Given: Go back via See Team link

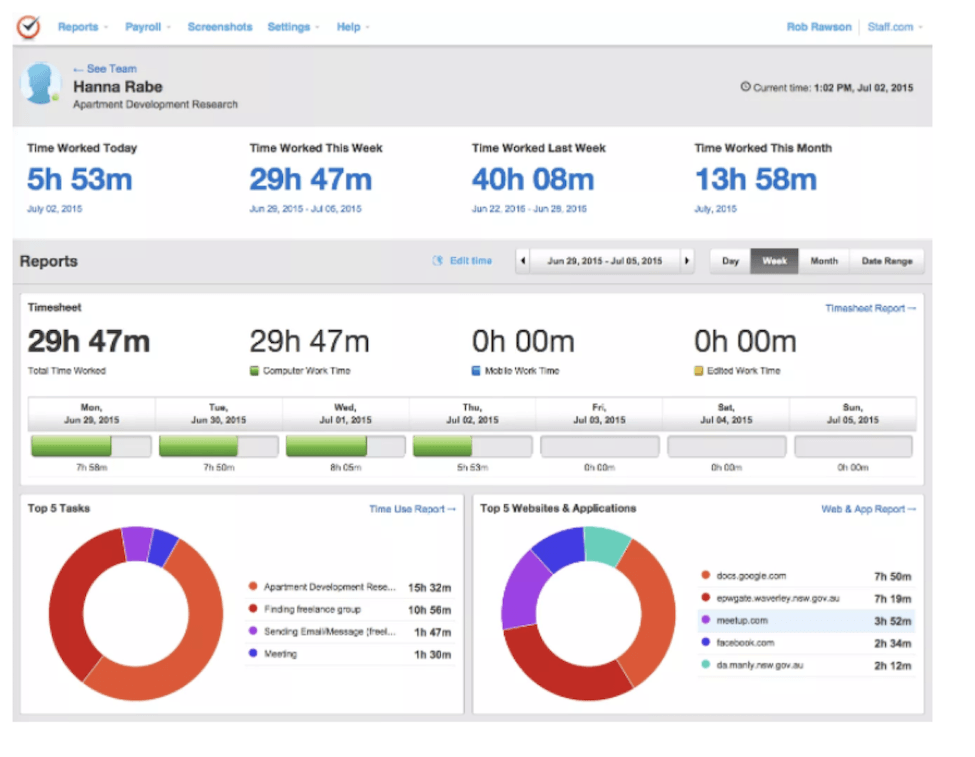Looking at the screenshot, I should point(105,69).
